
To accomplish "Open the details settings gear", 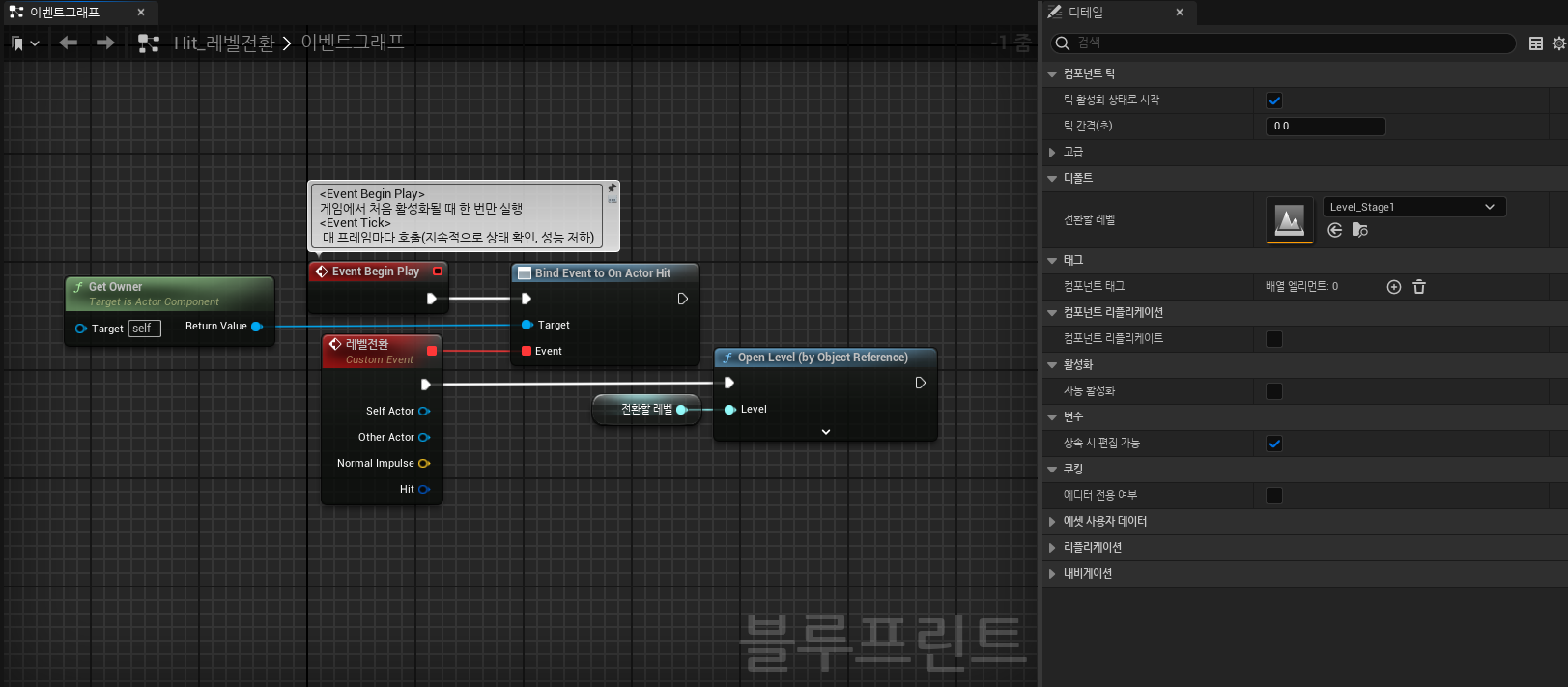I will [1558, 43].
